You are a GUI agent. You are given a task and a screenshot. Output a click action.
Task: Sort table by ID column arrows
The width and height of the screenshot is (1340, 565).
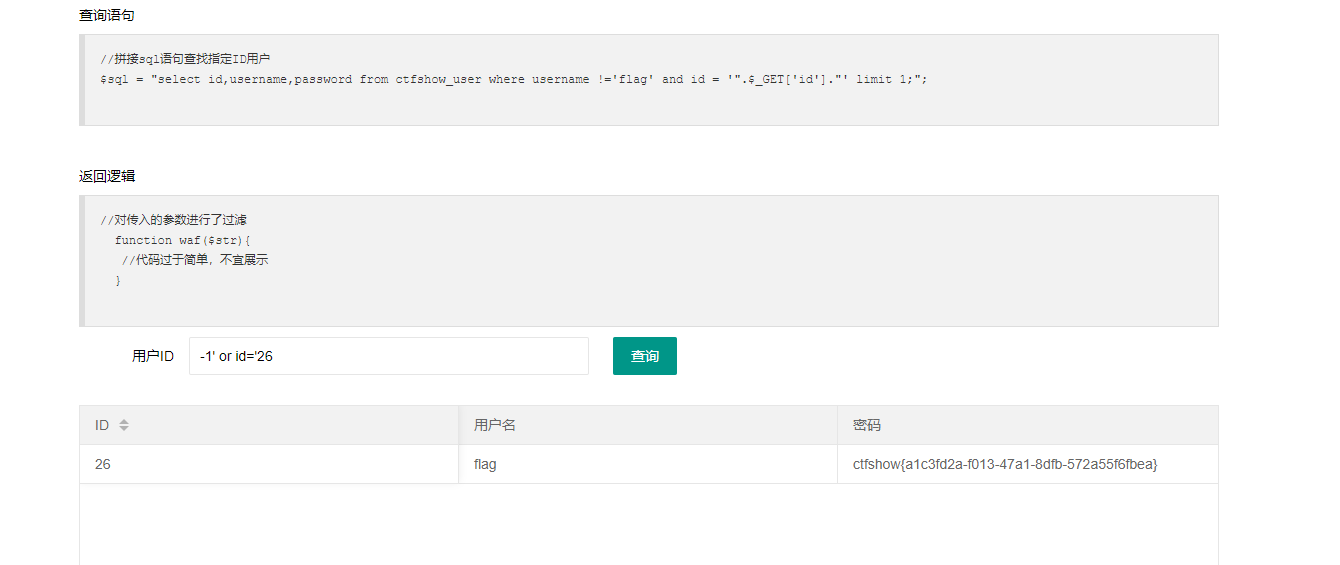tap(124, 425)
